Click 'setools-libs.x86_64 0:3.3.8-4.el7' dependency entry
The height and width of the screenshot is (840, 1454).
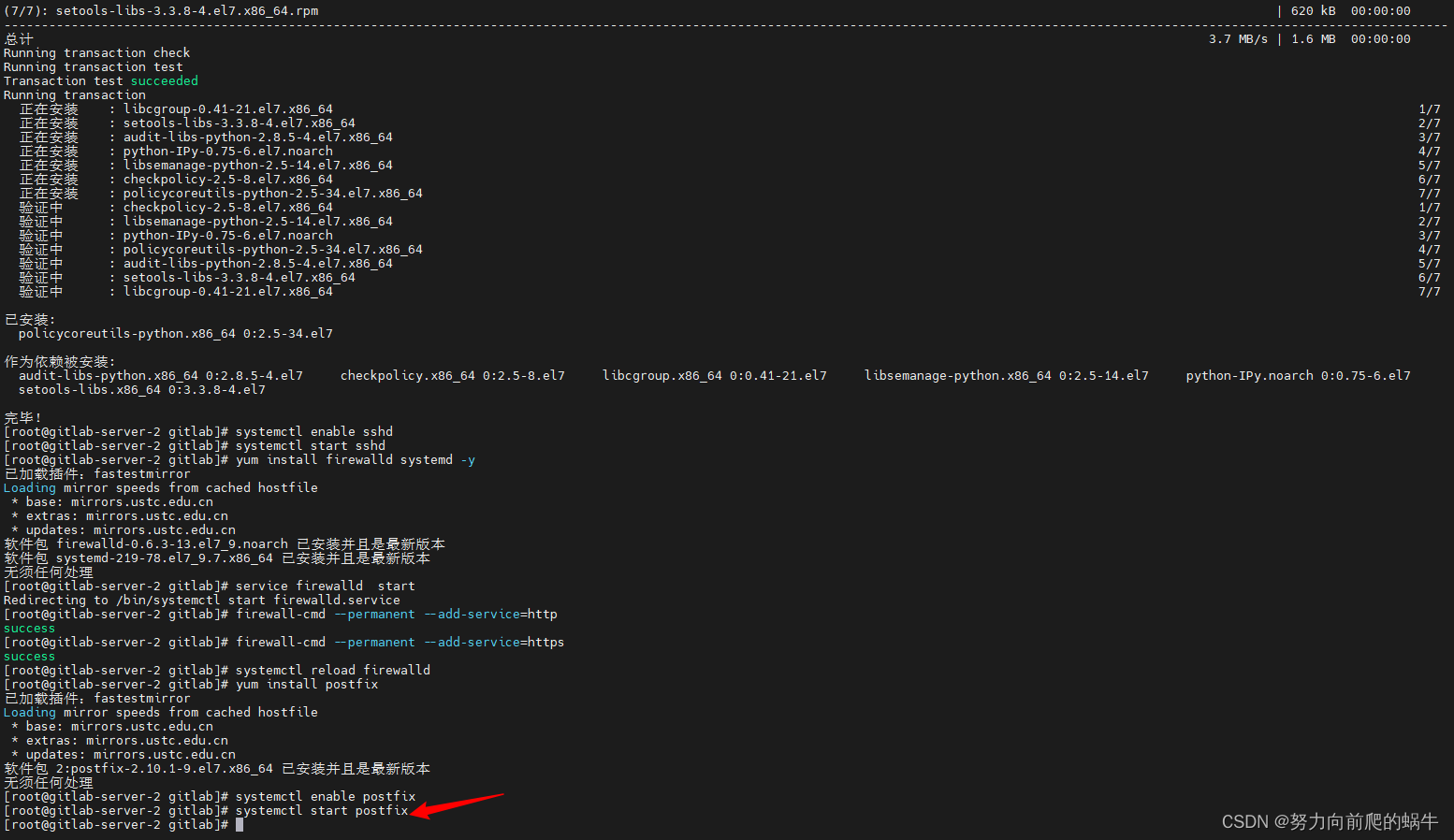tap(142, 390)
